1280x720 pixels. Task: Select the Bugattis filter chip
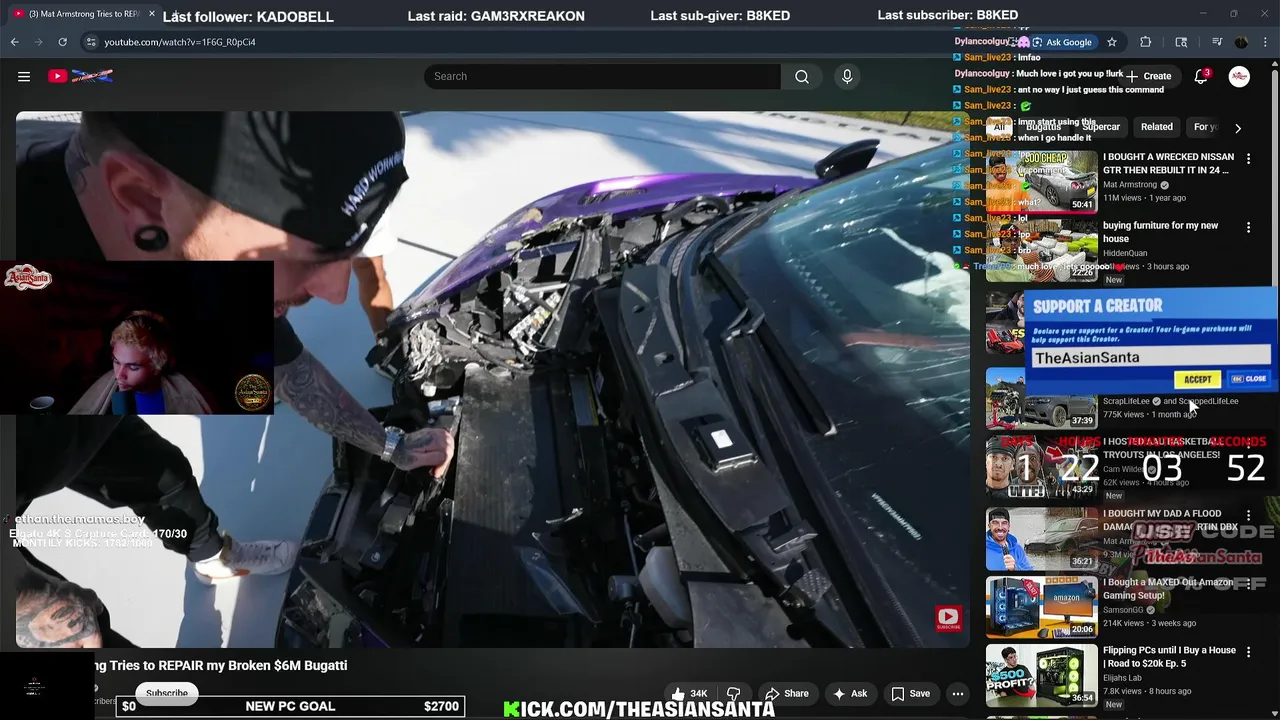click(1043, 127)
